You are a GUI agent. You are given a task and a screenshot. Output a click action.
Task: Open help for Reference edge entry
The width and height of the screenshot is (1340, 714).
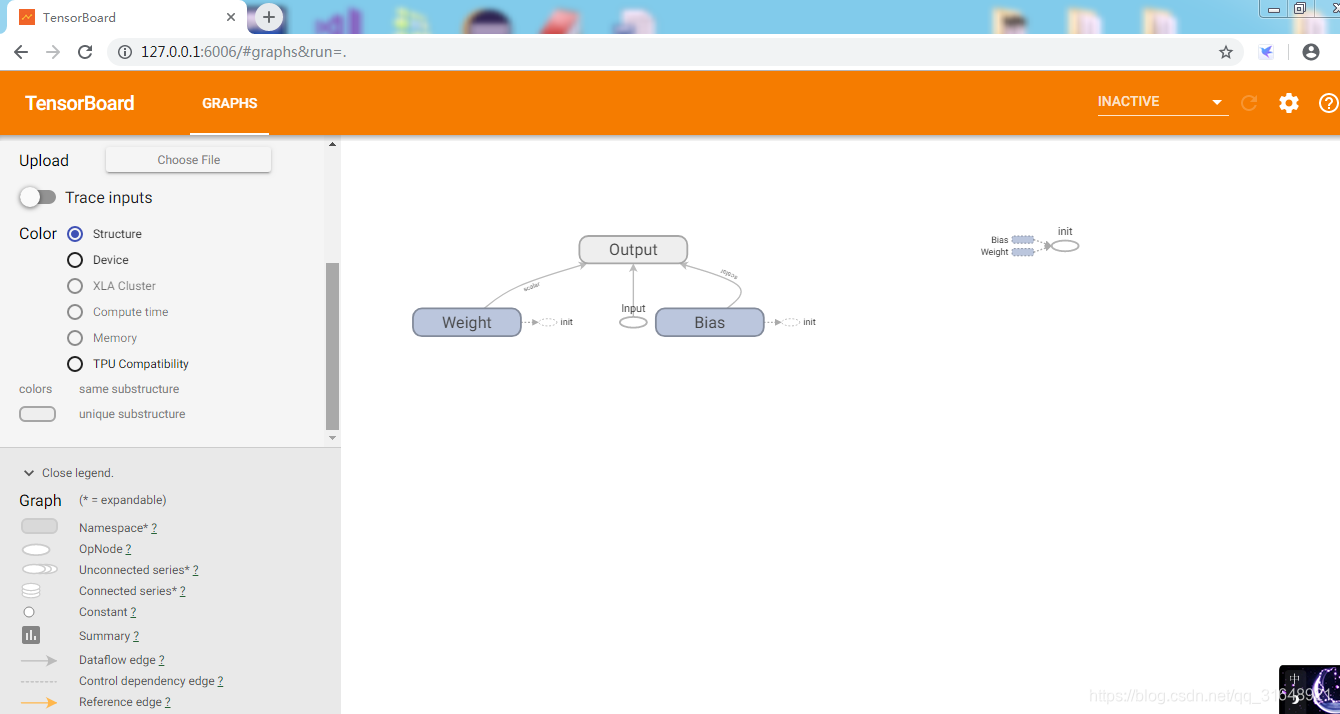[167, 702]
